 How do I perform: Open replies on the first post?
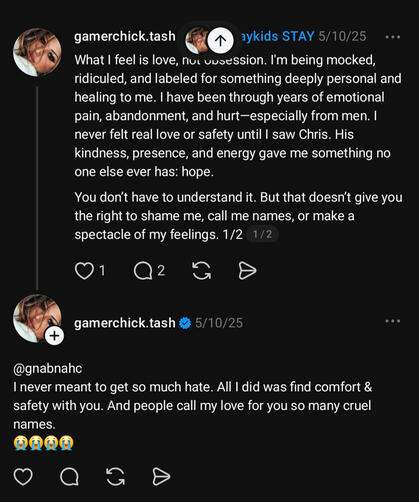(x=143, y=271)
